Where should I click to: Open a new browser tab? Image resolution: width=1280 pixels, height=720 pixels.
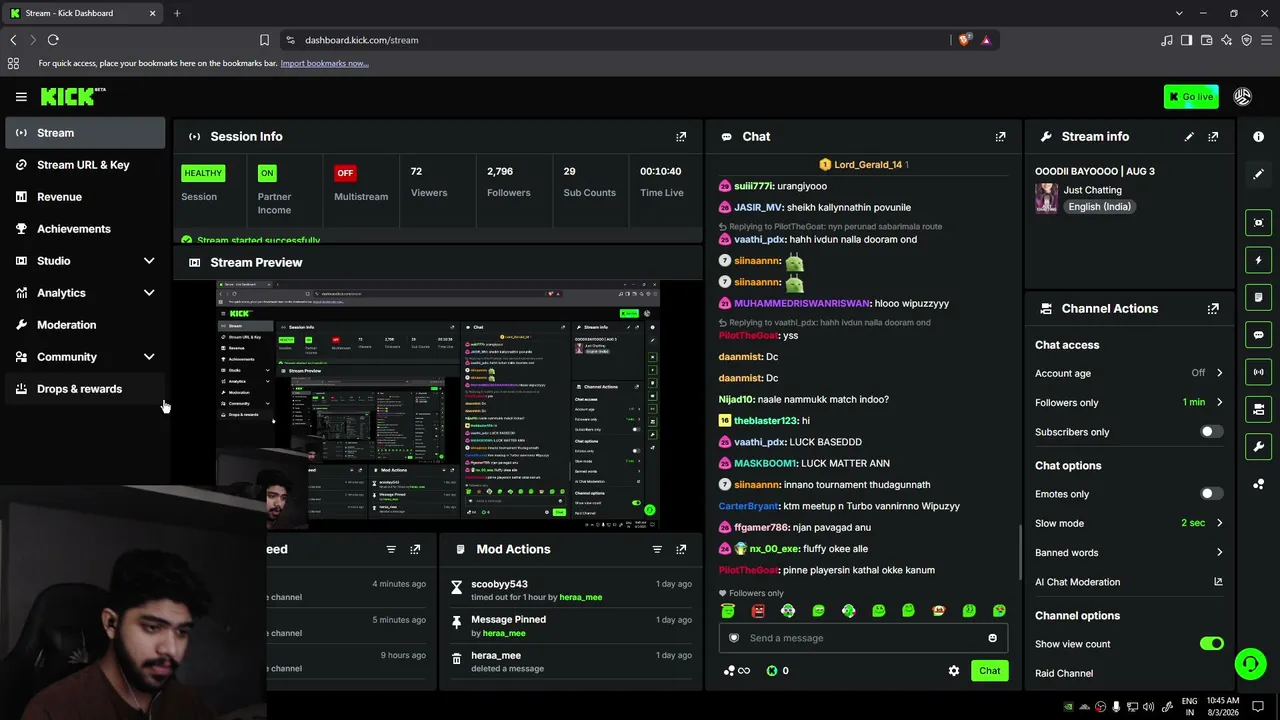[177, 13]
